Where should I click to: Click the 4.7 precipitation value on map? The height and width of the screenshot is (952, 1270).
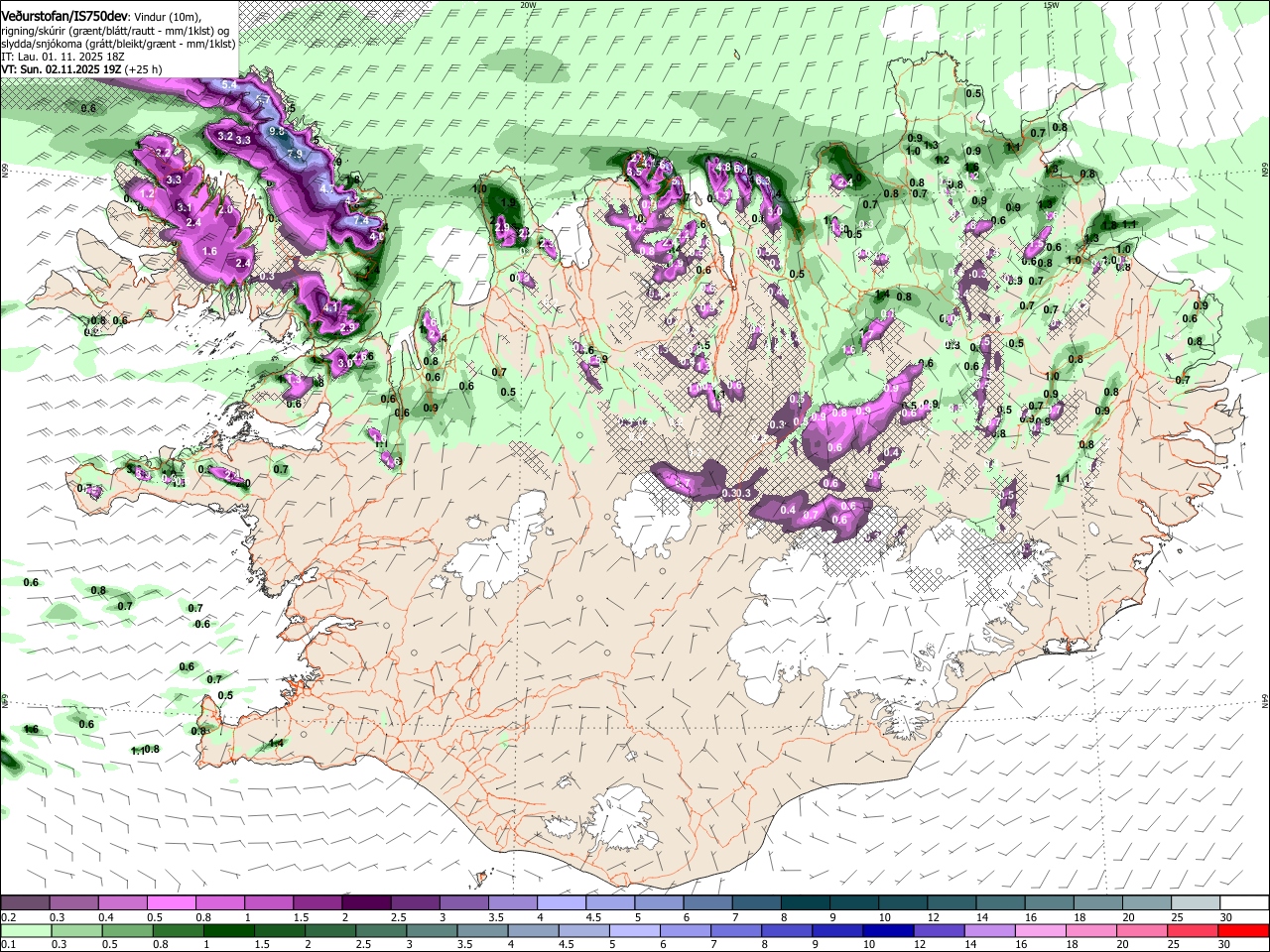[x=328, y=187]
